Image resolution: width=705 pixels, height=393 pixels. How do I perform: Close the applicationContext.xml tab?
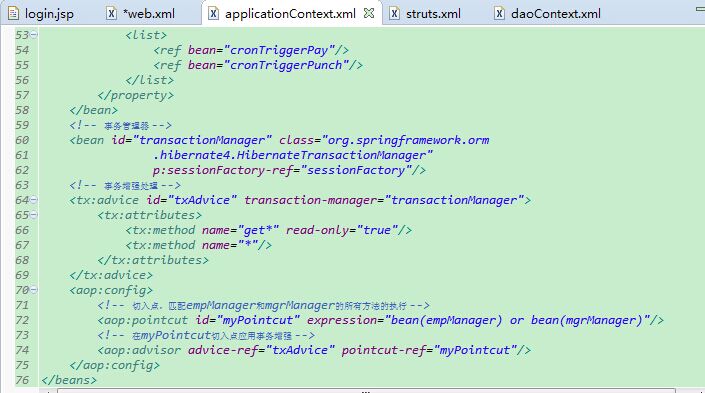tap(369, 13)
